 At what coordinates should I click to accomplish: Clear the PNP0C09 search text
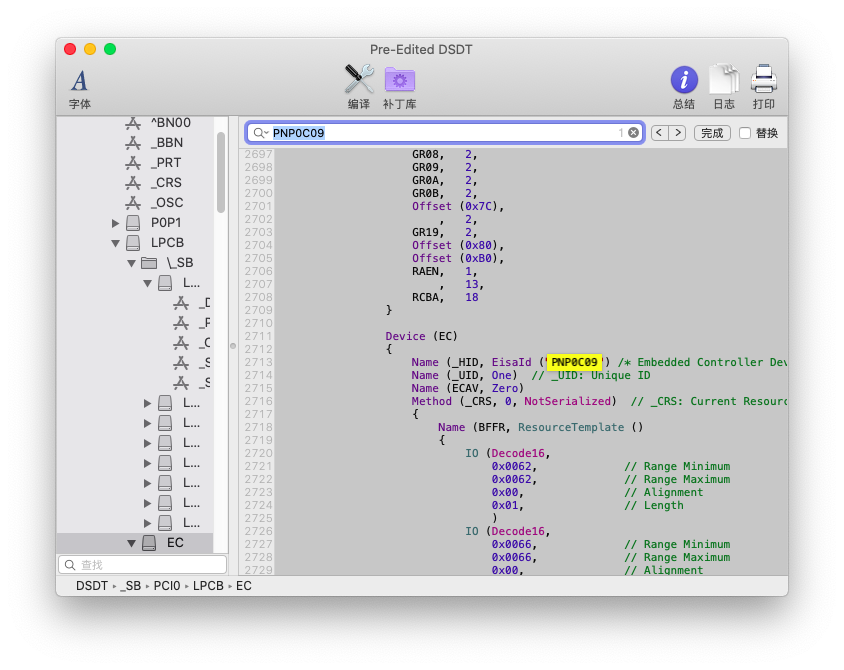pyautogui.click(x=633, y=133)
